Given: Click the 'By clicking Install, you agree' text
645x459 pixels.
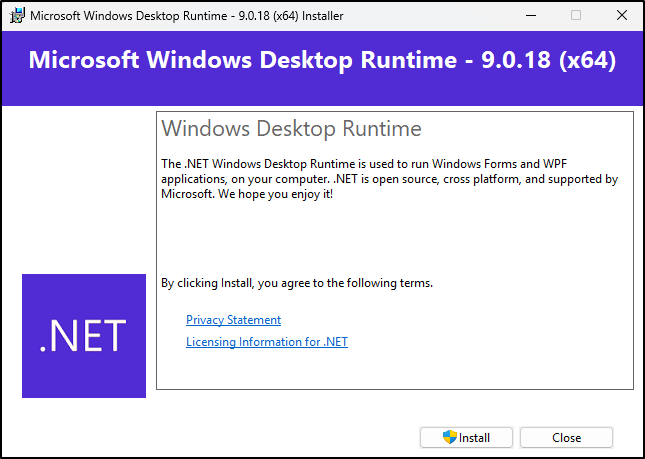Looking at the screenshot, I should click(297, 283).
